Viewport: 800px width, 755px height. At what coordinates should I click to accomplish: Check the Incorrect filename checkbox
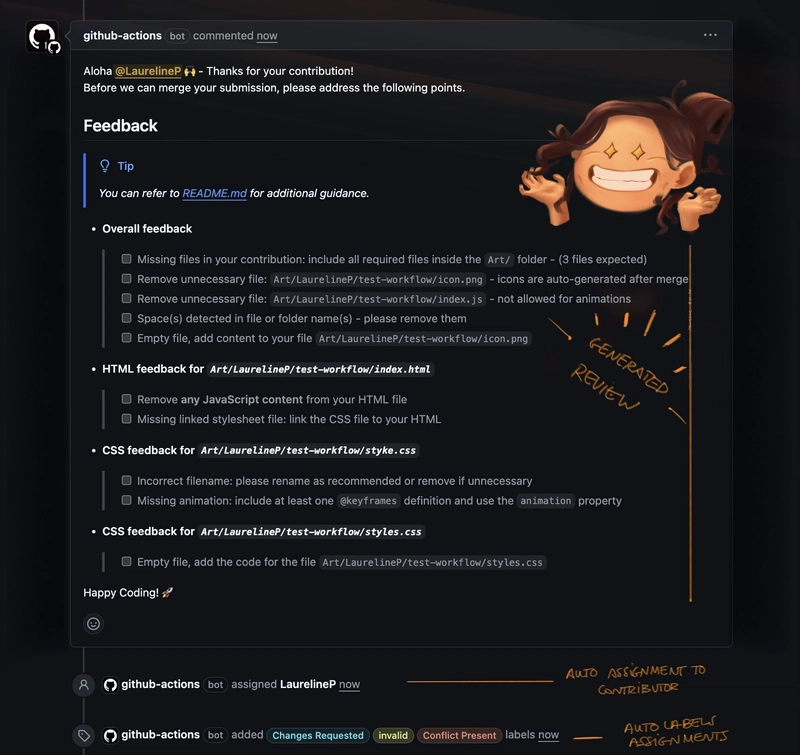pos(127,481)
